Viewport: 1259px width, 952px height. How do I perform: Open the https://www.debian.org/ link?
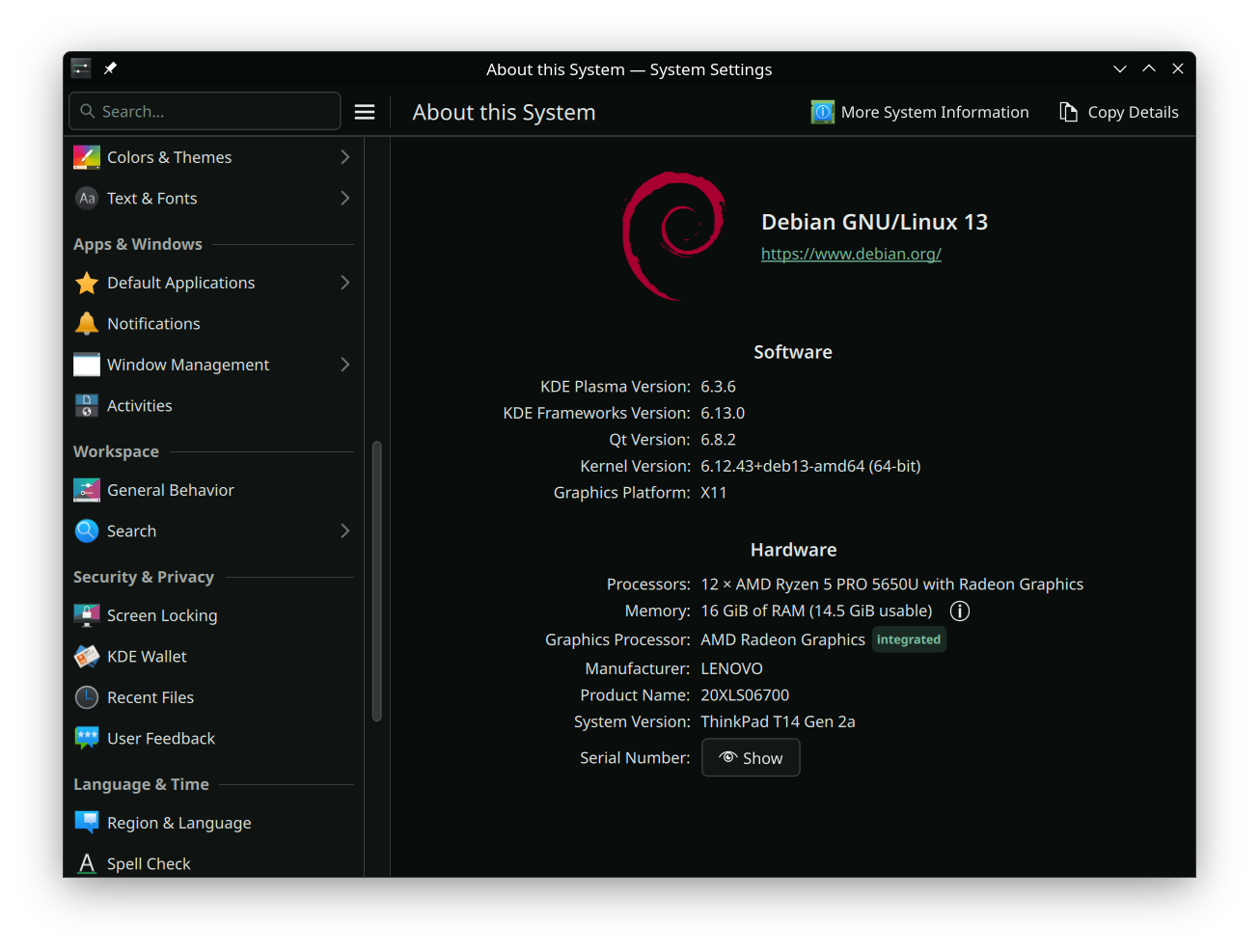[851, 254]
